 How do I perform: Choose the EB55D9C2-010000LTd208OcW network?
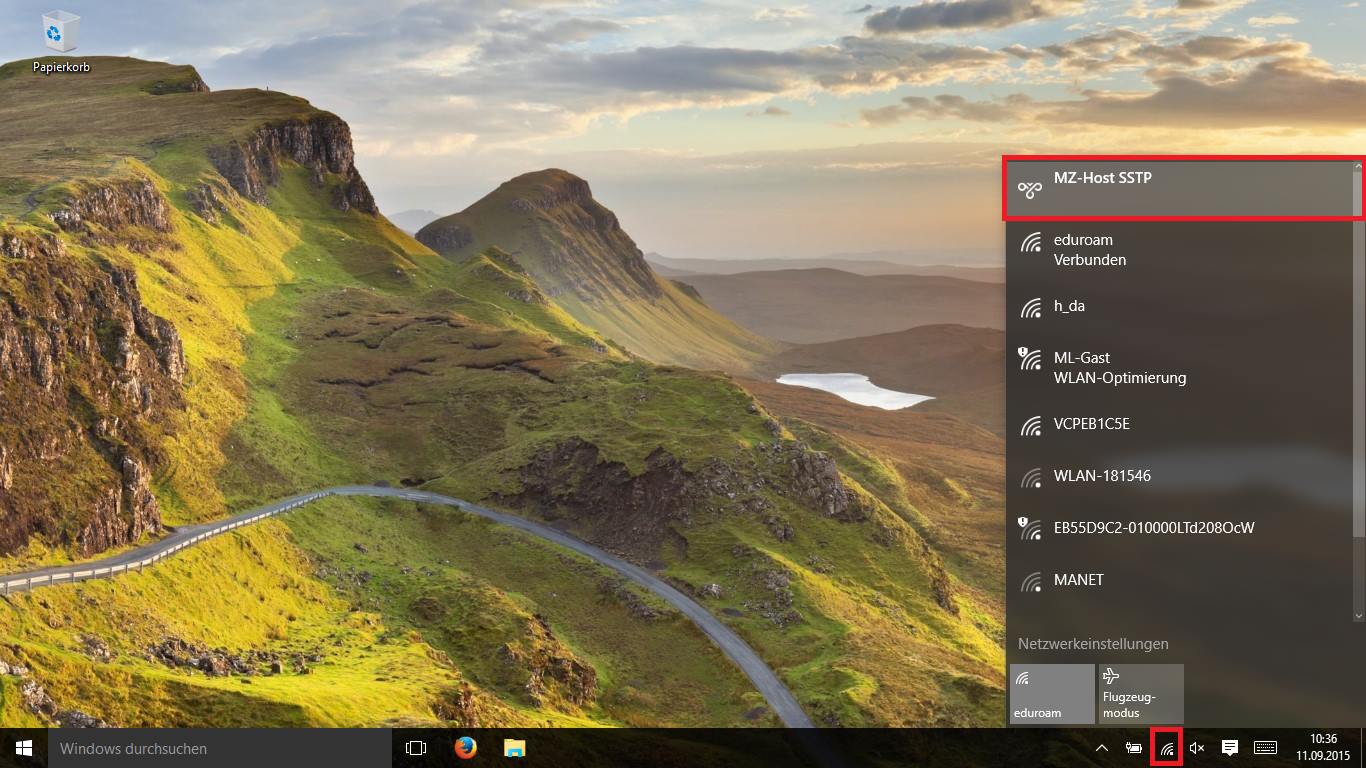pyautogui.click(x=1180, y=528)
